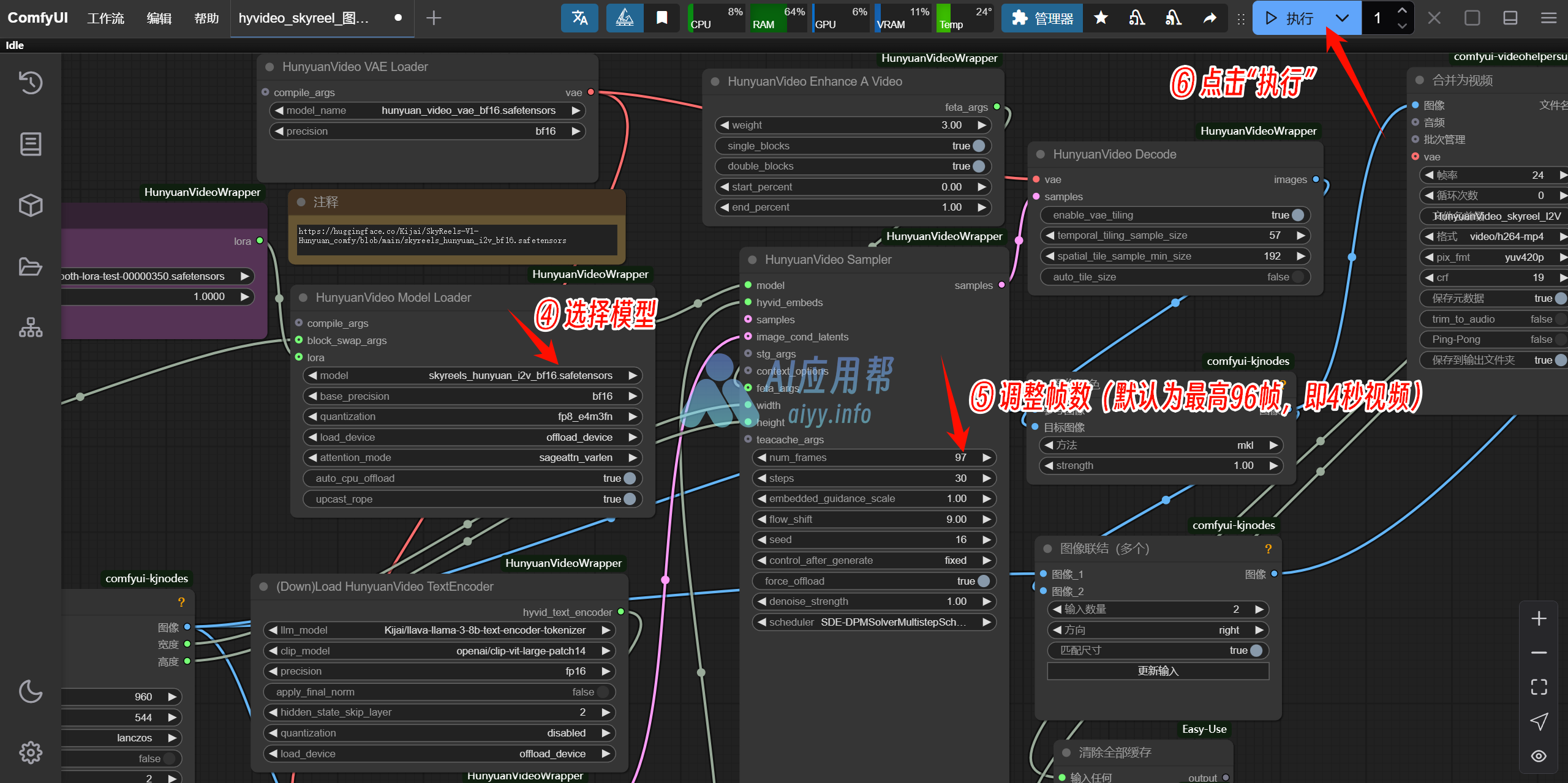
Task: Click the share arrow icon
Action: [x=1210, y=18]
